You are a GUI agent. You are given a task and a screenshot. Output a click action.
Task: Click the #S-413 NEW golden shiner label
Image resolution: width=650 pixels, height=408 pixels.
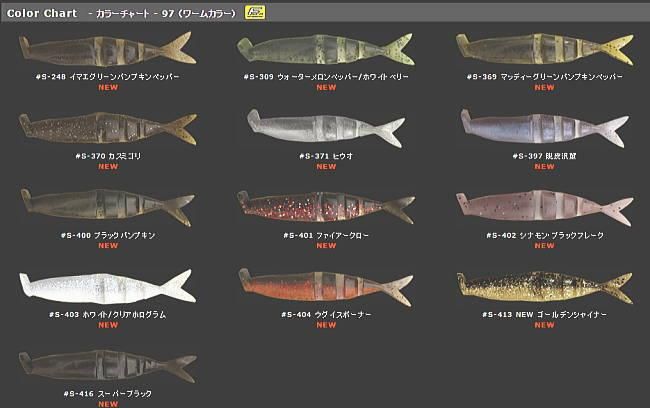coord(545,315)
